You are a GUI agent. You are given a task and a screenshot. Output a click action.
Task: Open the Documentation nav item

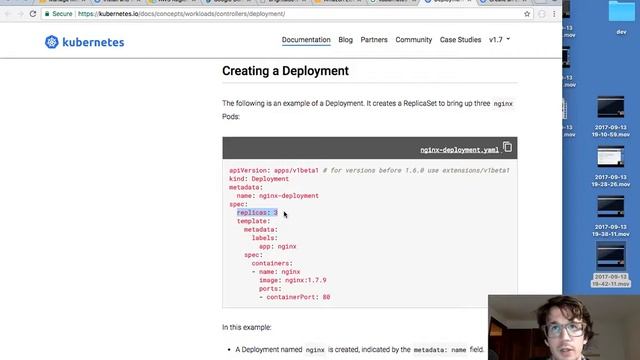point(306,40)
